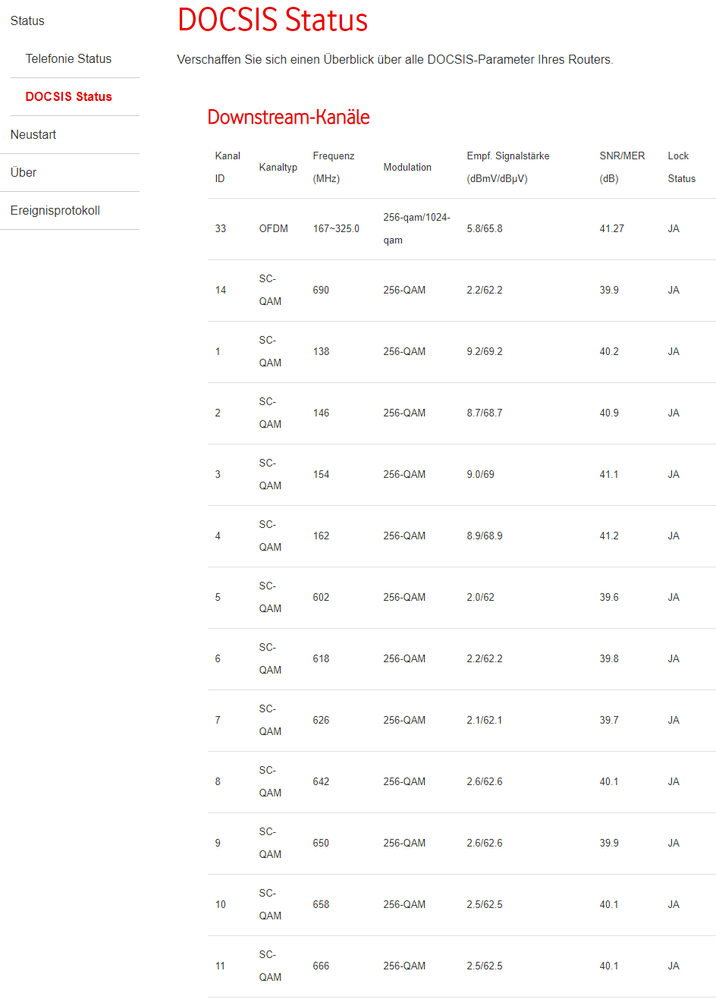Click the 9.2/69.2 signal strength value
This screenshot has width=716, height=999.
point(484,352)
